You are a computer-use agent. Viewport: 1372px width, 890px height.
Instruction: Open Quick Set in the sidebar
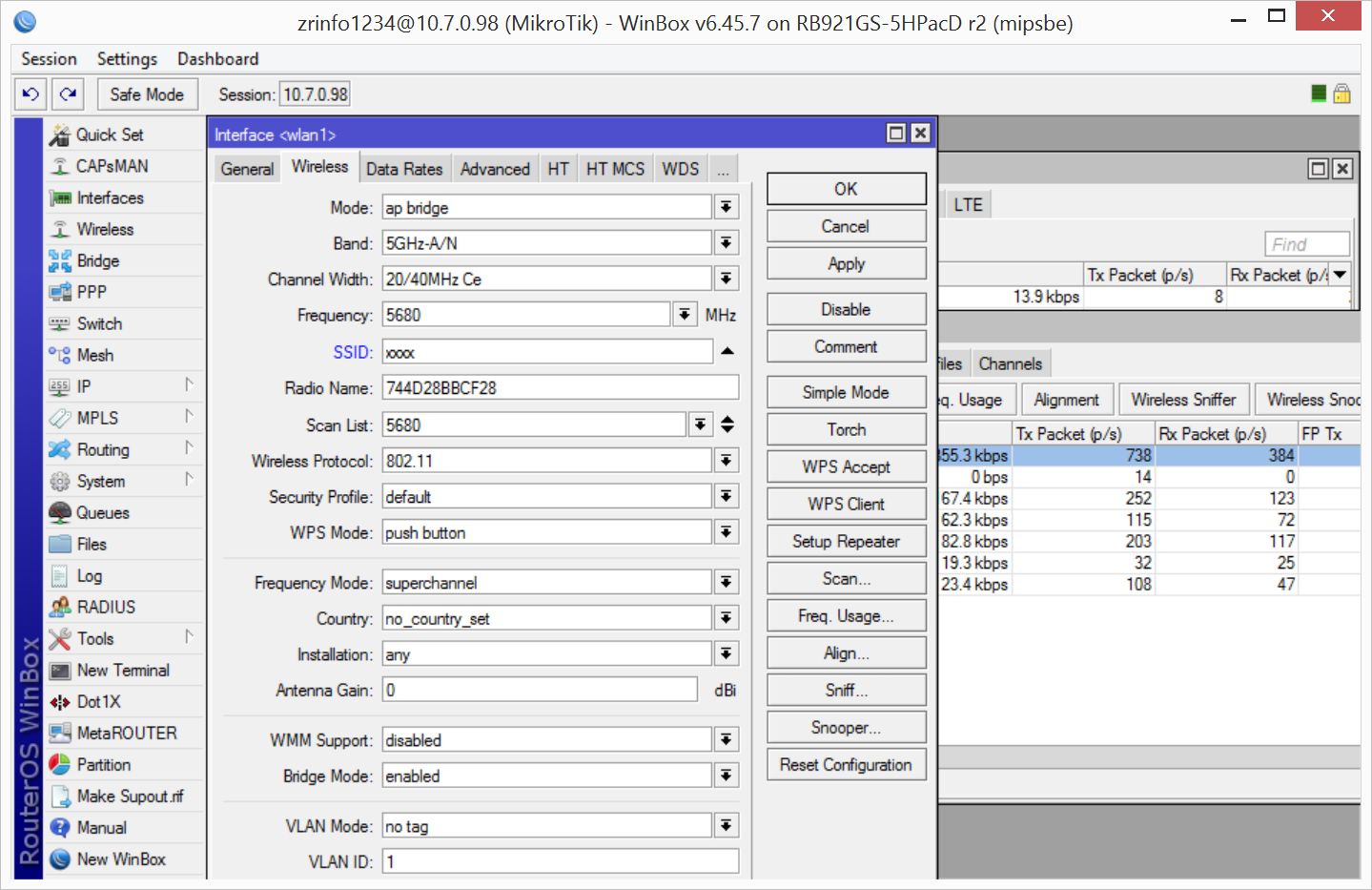click(125, 135)
